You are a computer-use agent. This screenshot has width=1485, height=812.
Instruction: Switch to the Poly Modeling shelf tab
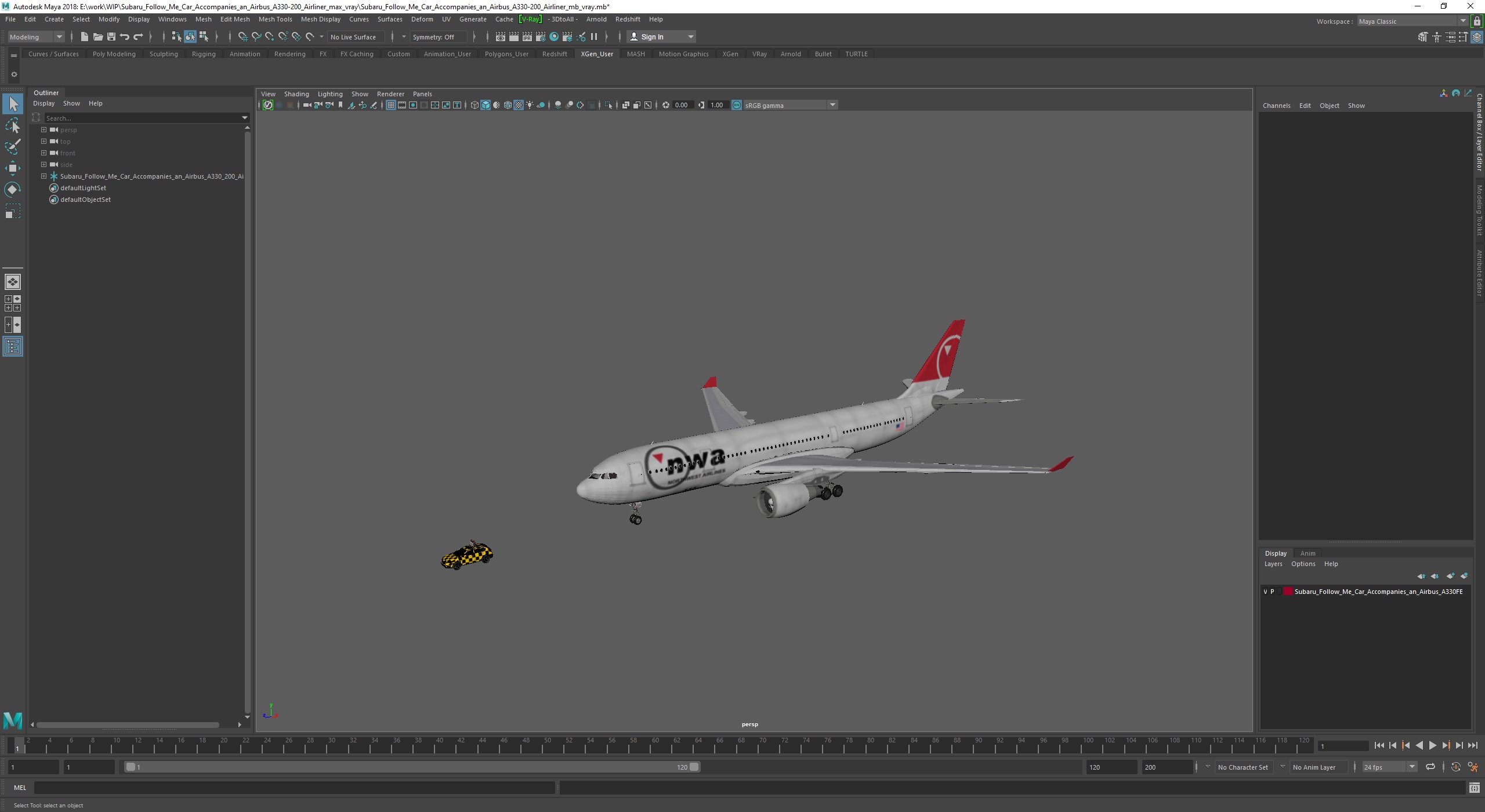point(114,54)
